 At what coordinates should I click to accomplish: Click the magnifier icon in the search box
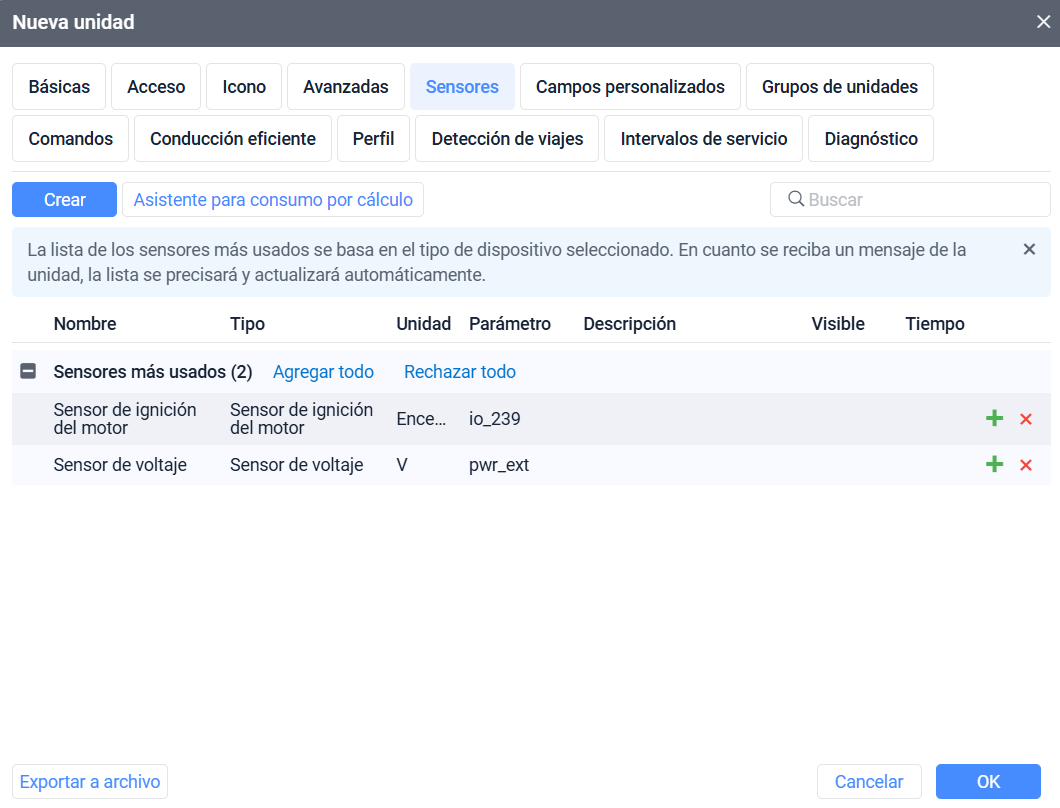[x=794, y=199]
